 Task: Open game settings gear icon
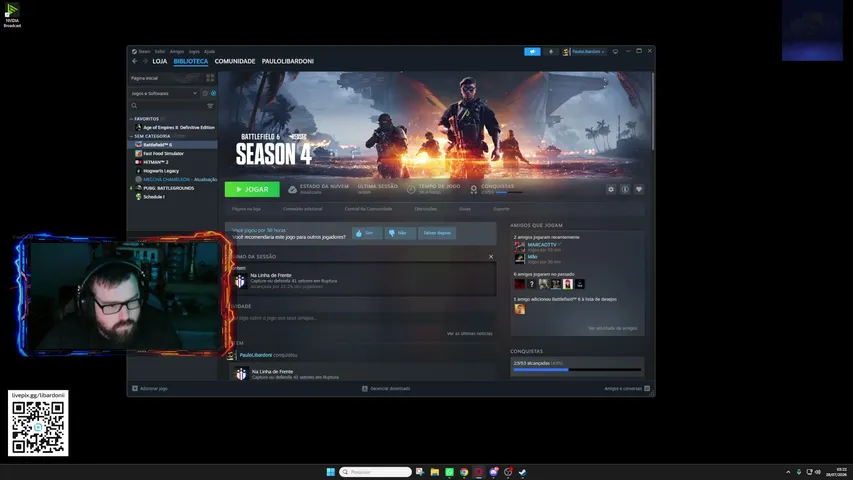point(611,189)
